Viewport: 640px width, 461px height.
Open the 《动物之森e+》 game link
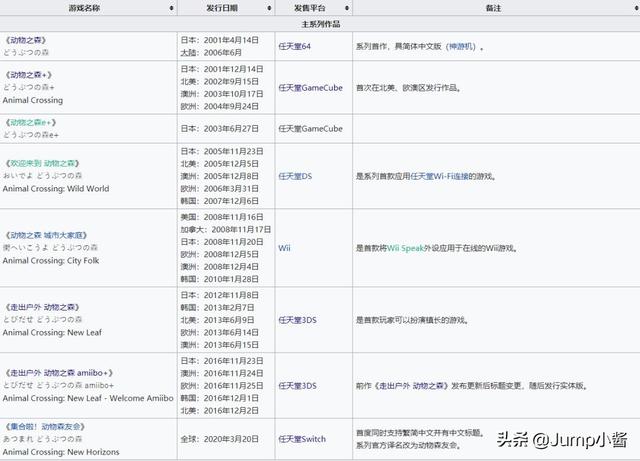pos(30,122)
